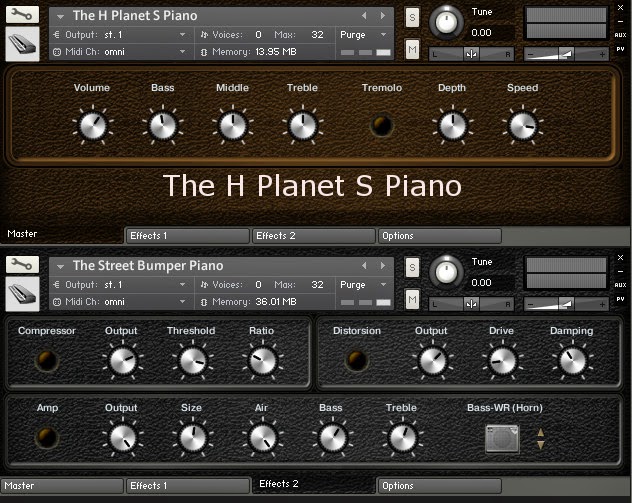Click the Distorsion Drive knob
632x503 pixels.
click(x=502, y=360)
